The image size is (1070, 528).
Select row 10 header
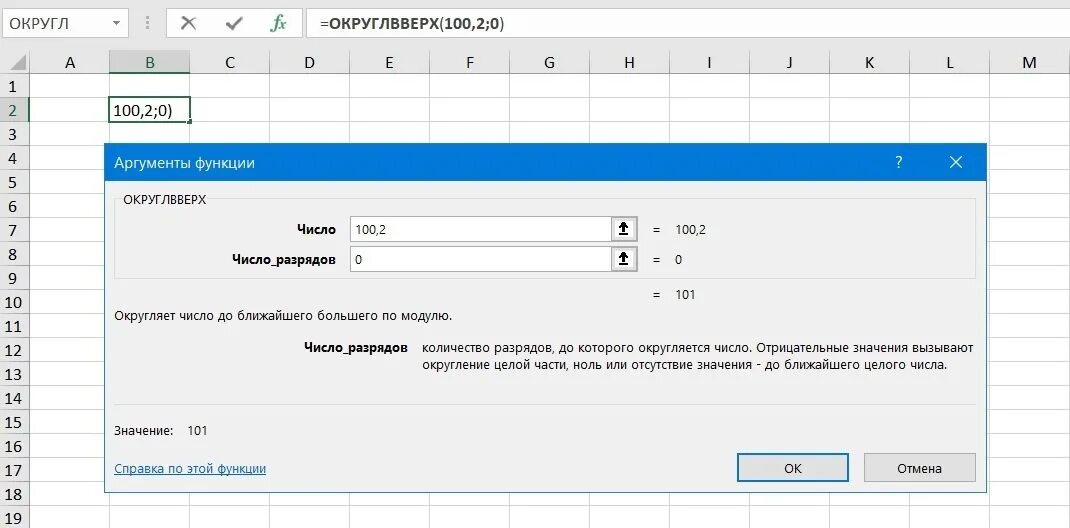click(14, 302)
